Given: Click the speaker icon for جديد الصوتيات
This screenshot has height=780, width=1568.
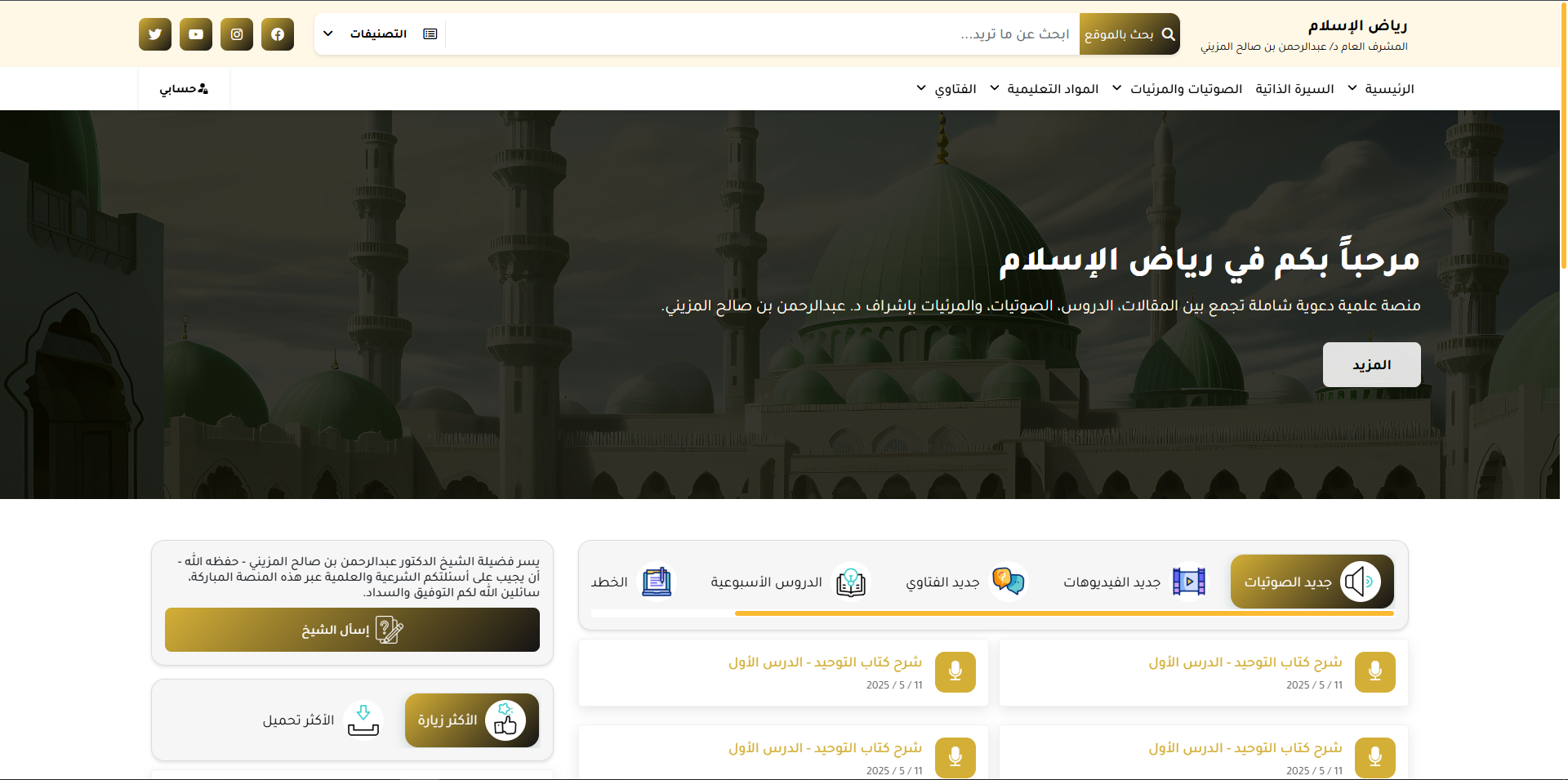Looking at the screenshot, I should (x=1360, y=582).
